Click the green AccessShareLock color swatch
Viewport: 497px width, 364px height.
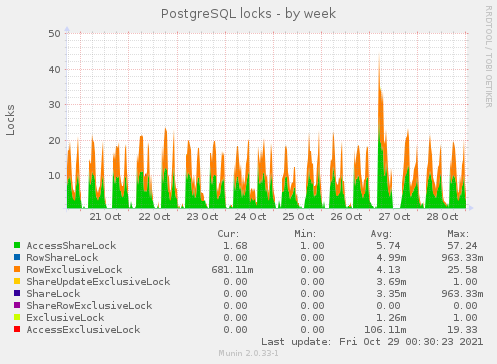[17, 245]
